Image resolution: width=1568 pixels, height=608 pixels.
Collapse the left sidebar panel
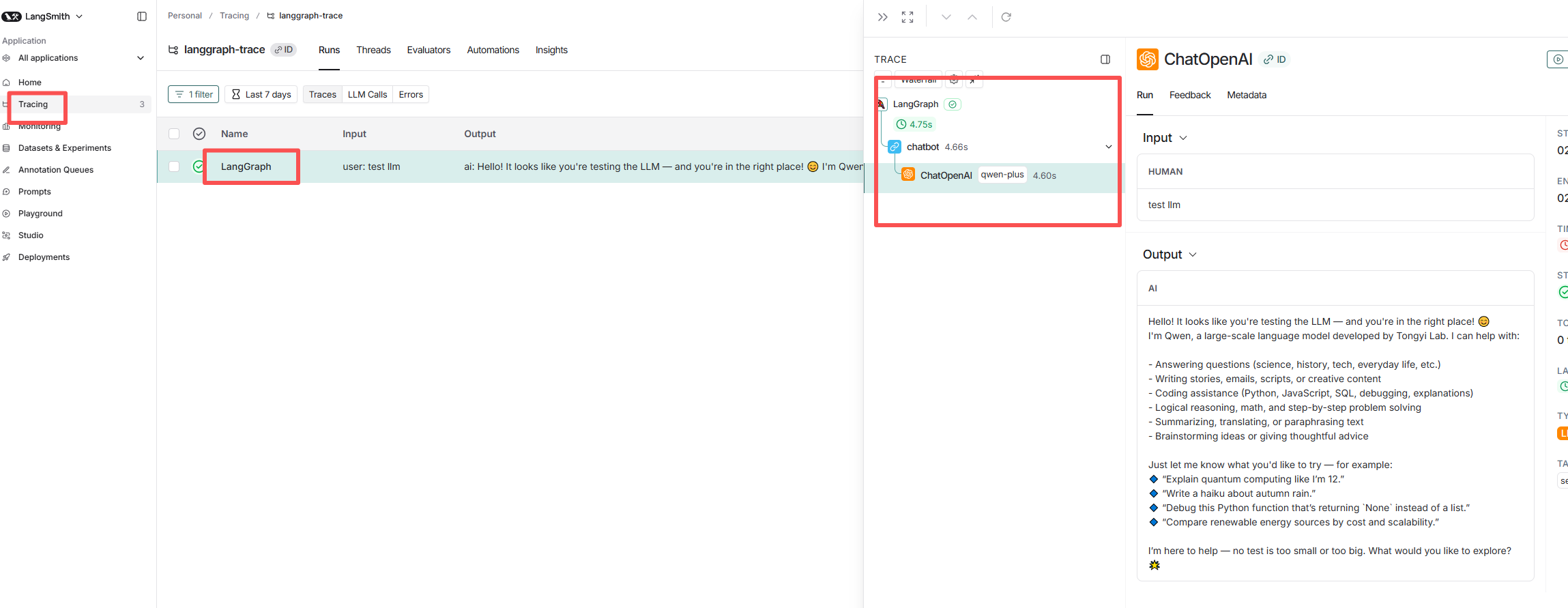click(x=142, y=16)
